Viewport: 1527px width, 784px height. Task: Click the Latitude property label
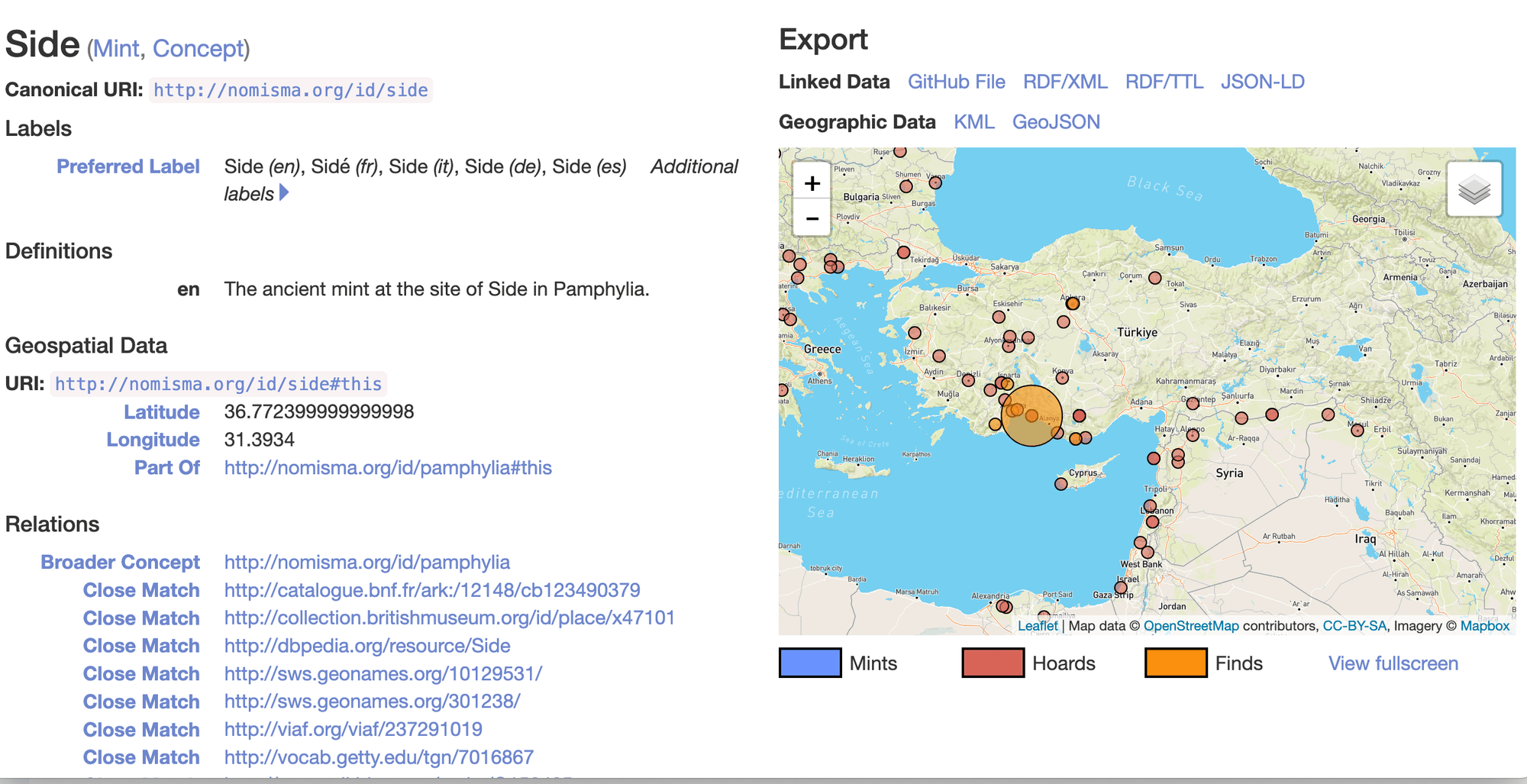(162, 412)
